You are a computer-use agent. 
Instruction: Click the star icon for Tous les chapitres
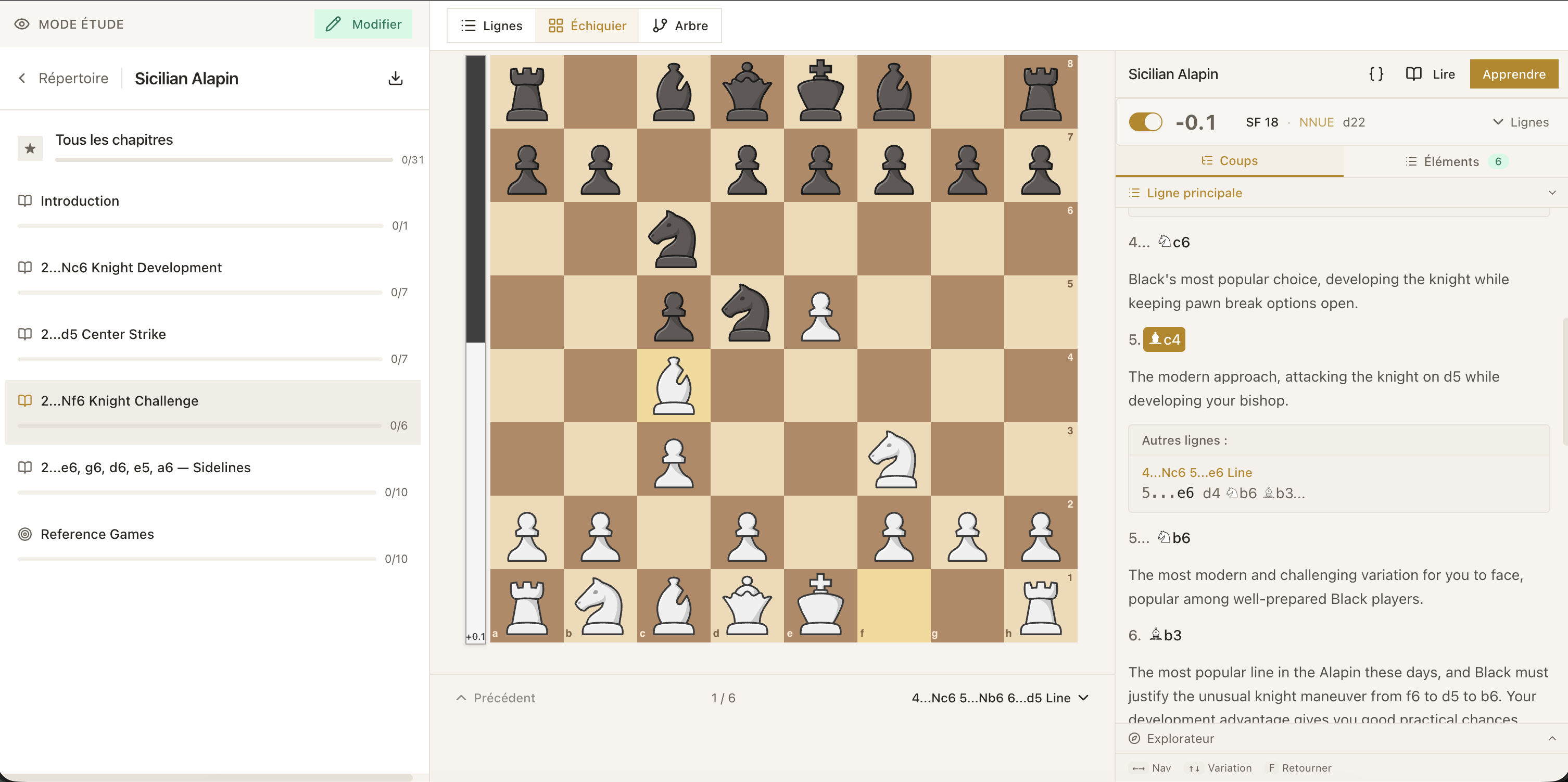pos(30,148)
